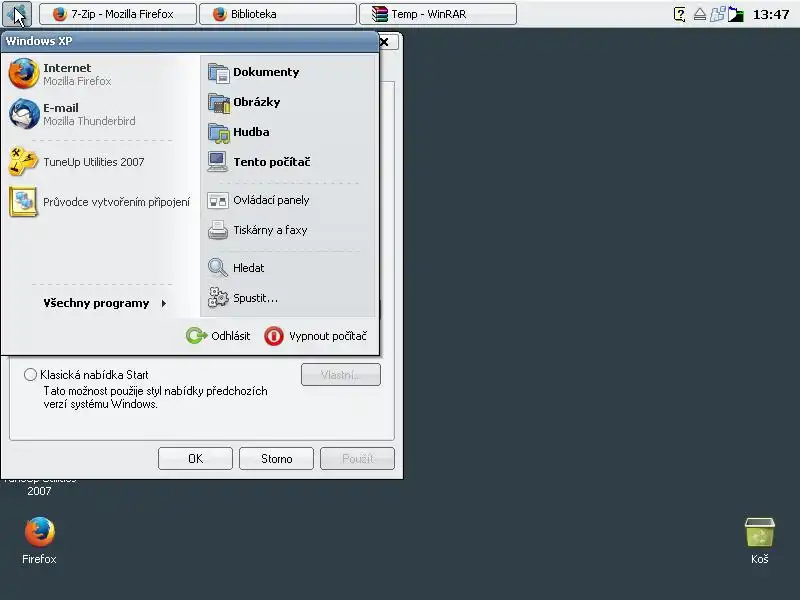
Task: Click the Windows XP menu header
Action: pos(190,41)
